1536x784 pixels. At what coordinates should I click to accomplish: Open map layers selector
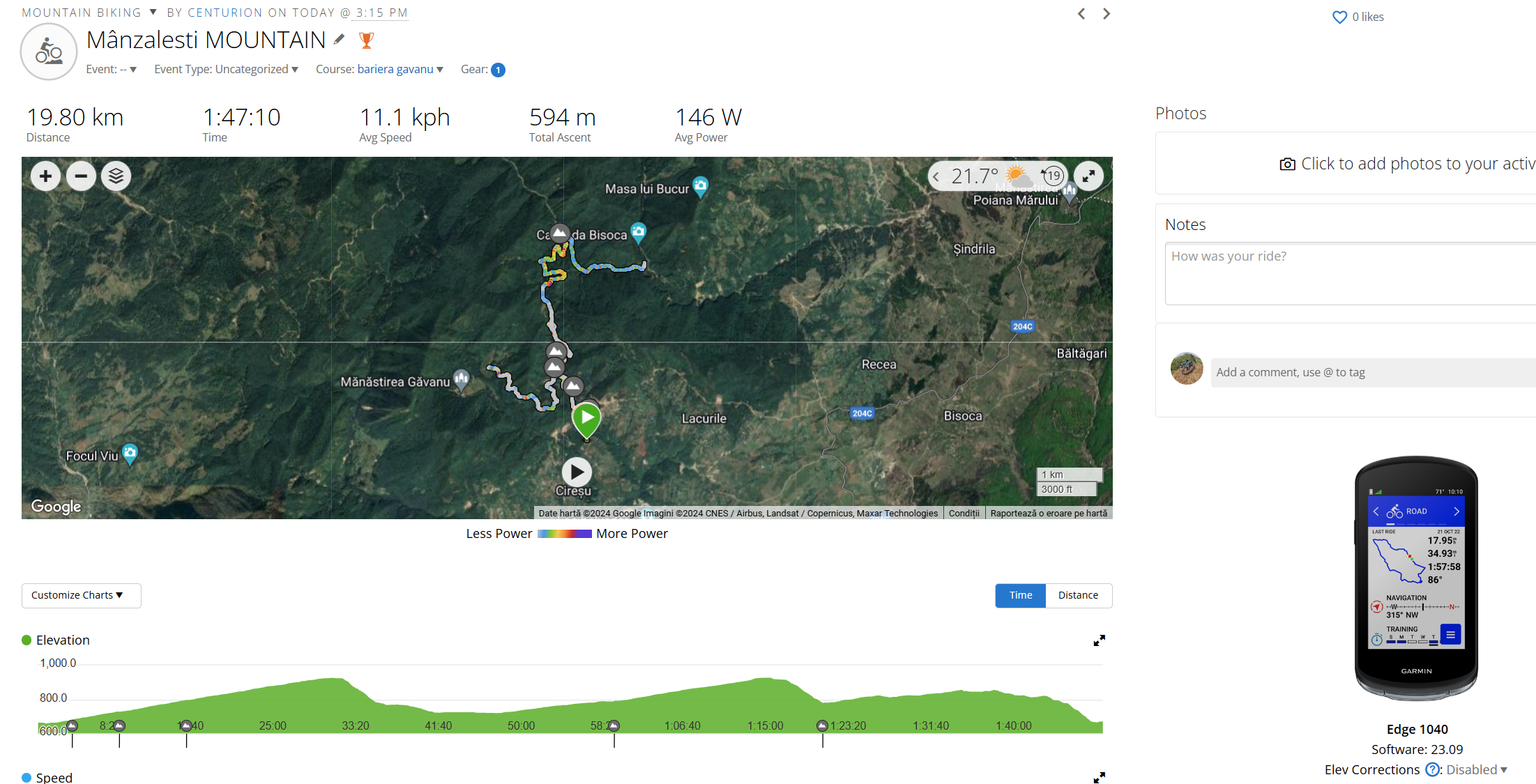pyautogui.click(x=116, y=176)
